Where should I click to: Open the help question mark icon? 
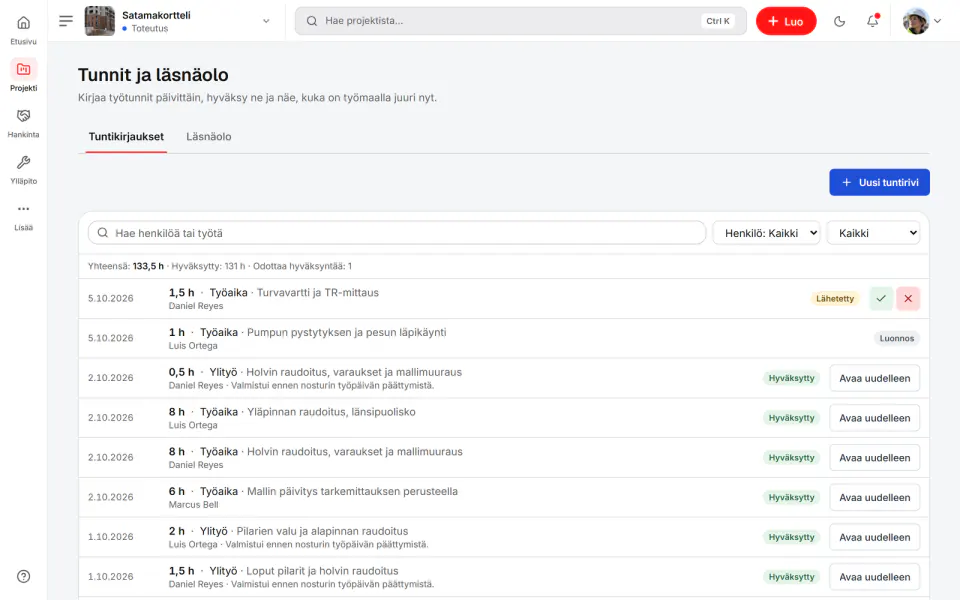23,576
